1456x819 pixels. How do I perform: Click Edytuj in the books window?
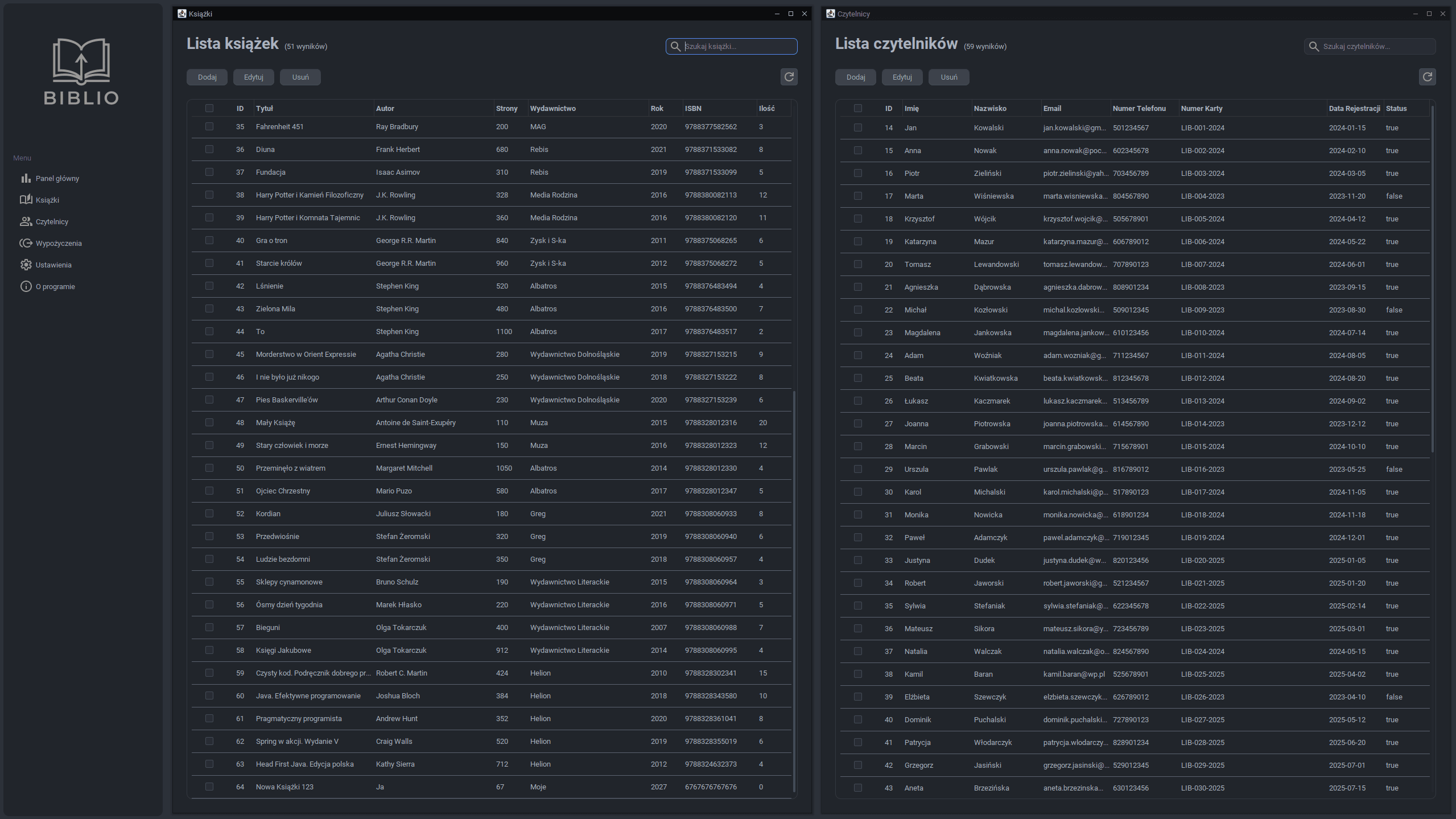[254, 77]
